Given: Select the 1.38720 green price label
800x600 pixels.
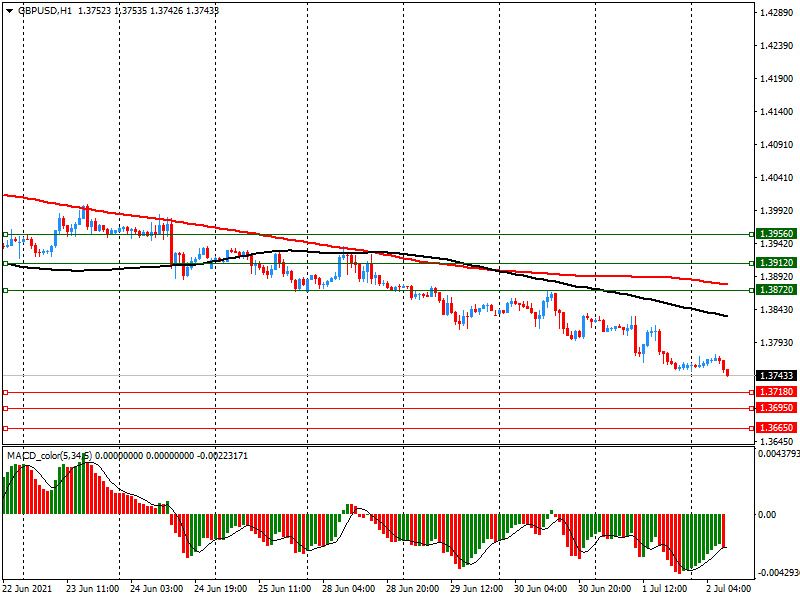Looking at the screenshot, I should (x=776, y=289).
